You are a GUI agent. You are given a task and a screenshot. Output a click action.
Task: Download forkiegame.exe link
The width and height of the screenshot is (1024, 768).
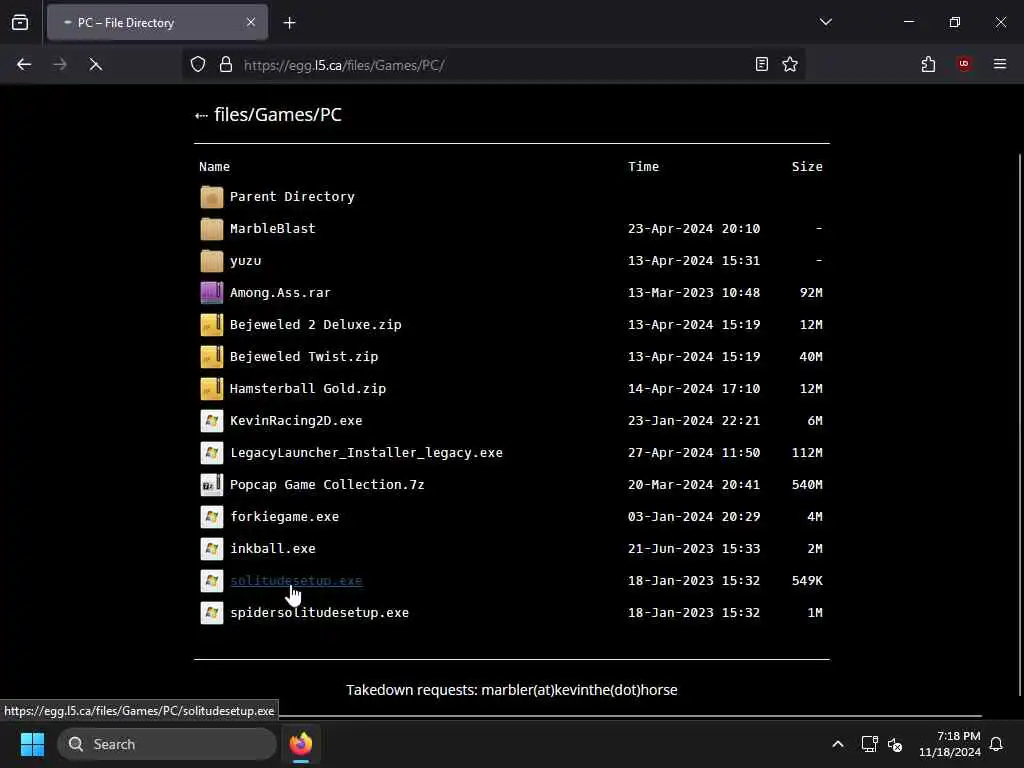[284, 517]
